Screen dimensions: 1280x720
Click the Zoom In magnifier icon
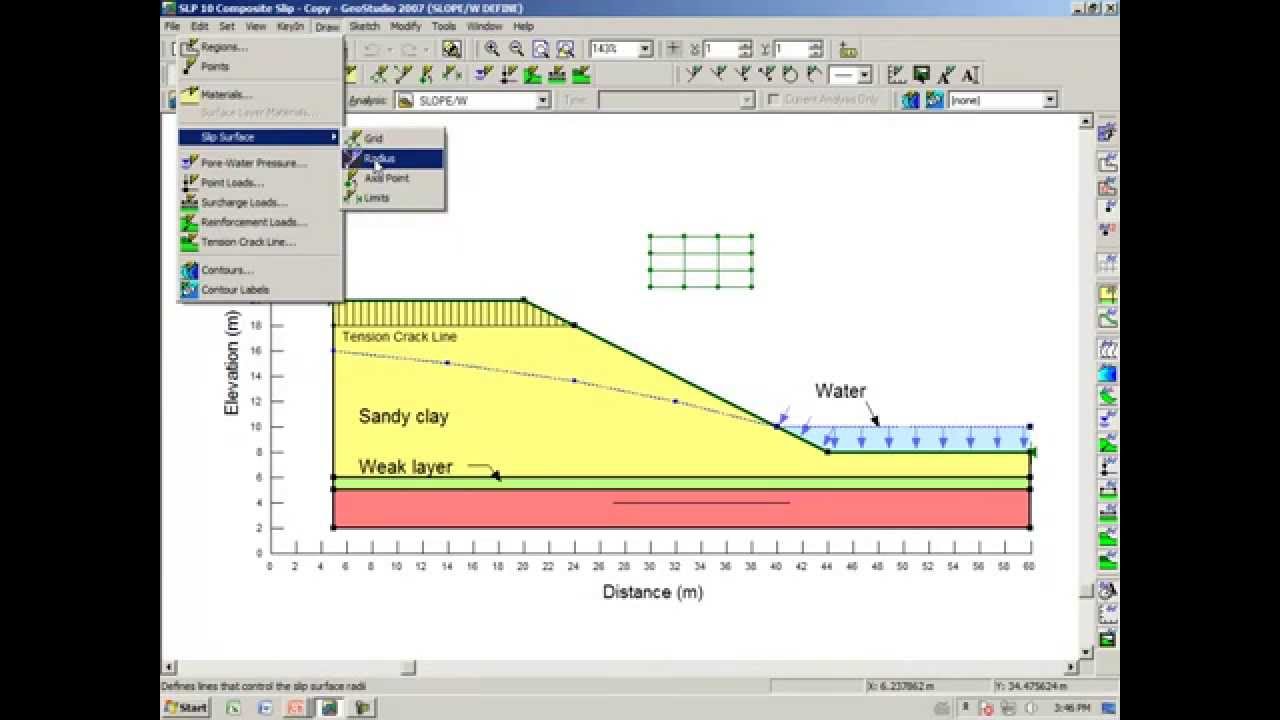(x=492, y=49)
